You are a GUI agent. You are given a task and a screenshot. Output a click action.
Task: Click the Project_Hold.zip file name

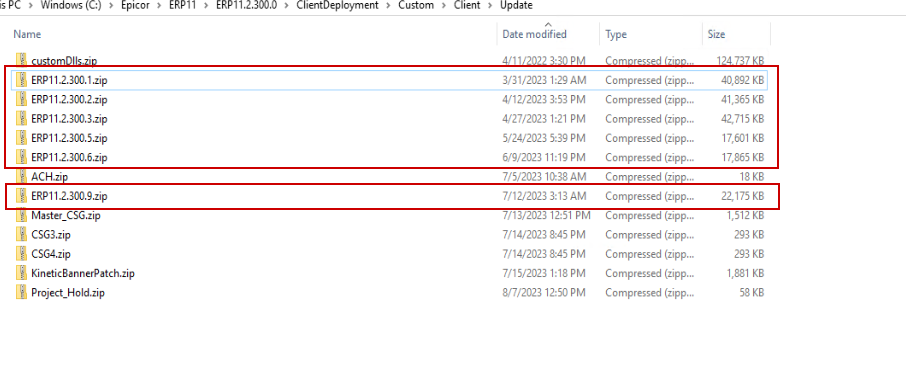(68, 292)
